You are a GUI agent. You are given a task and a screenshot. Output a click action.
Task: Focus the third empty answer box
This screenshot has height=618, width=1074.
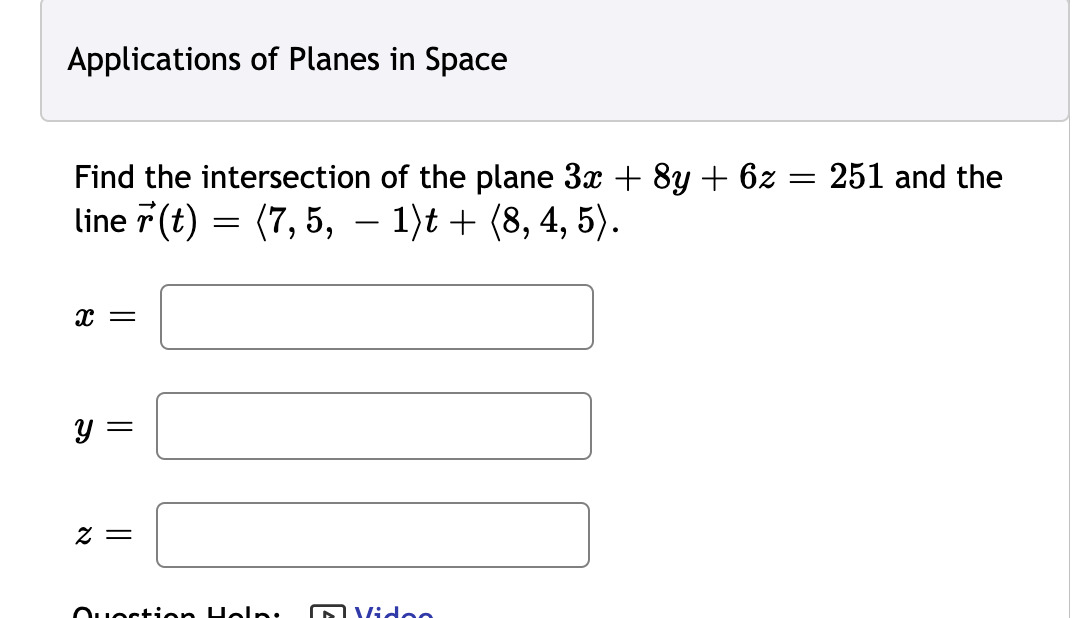click(372, 535)
